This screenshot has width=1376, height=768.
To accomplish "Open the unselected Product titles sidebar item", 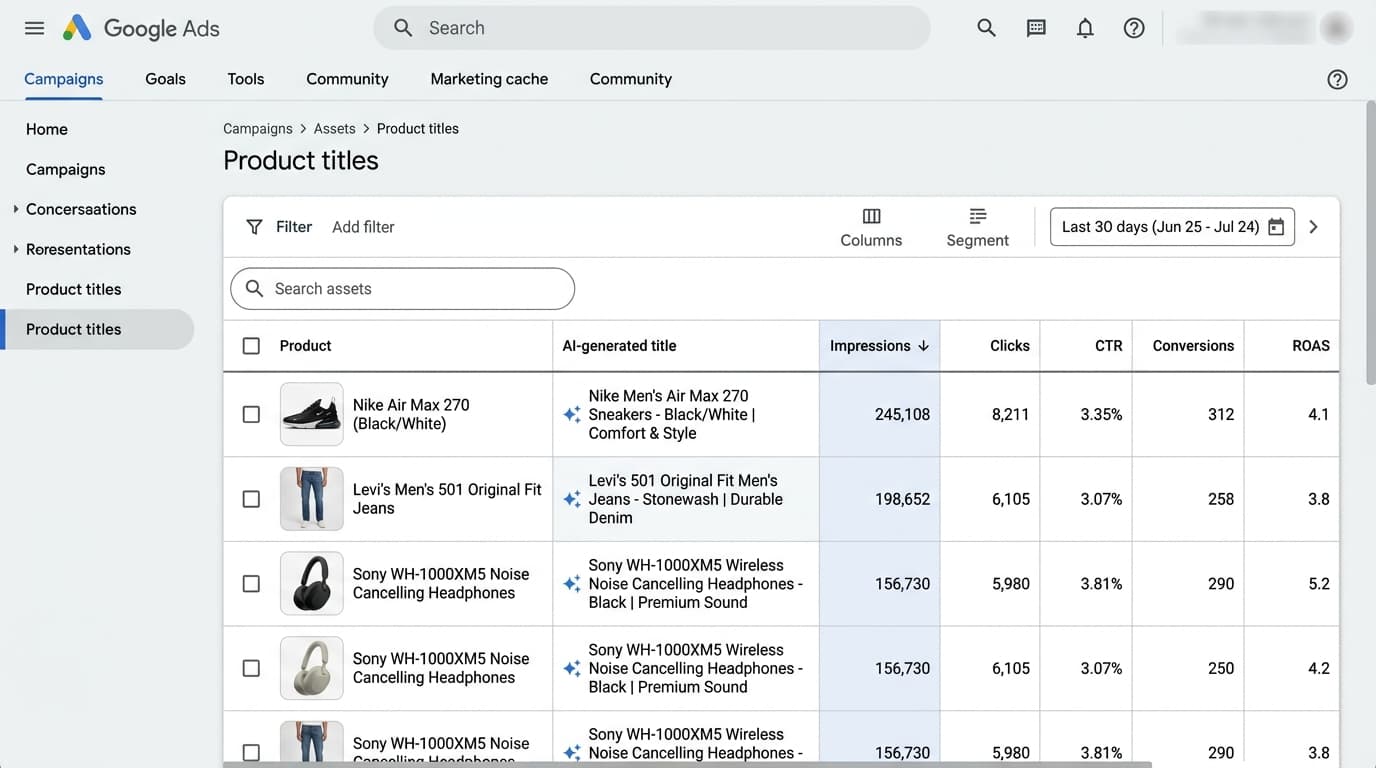I will 74,289.
